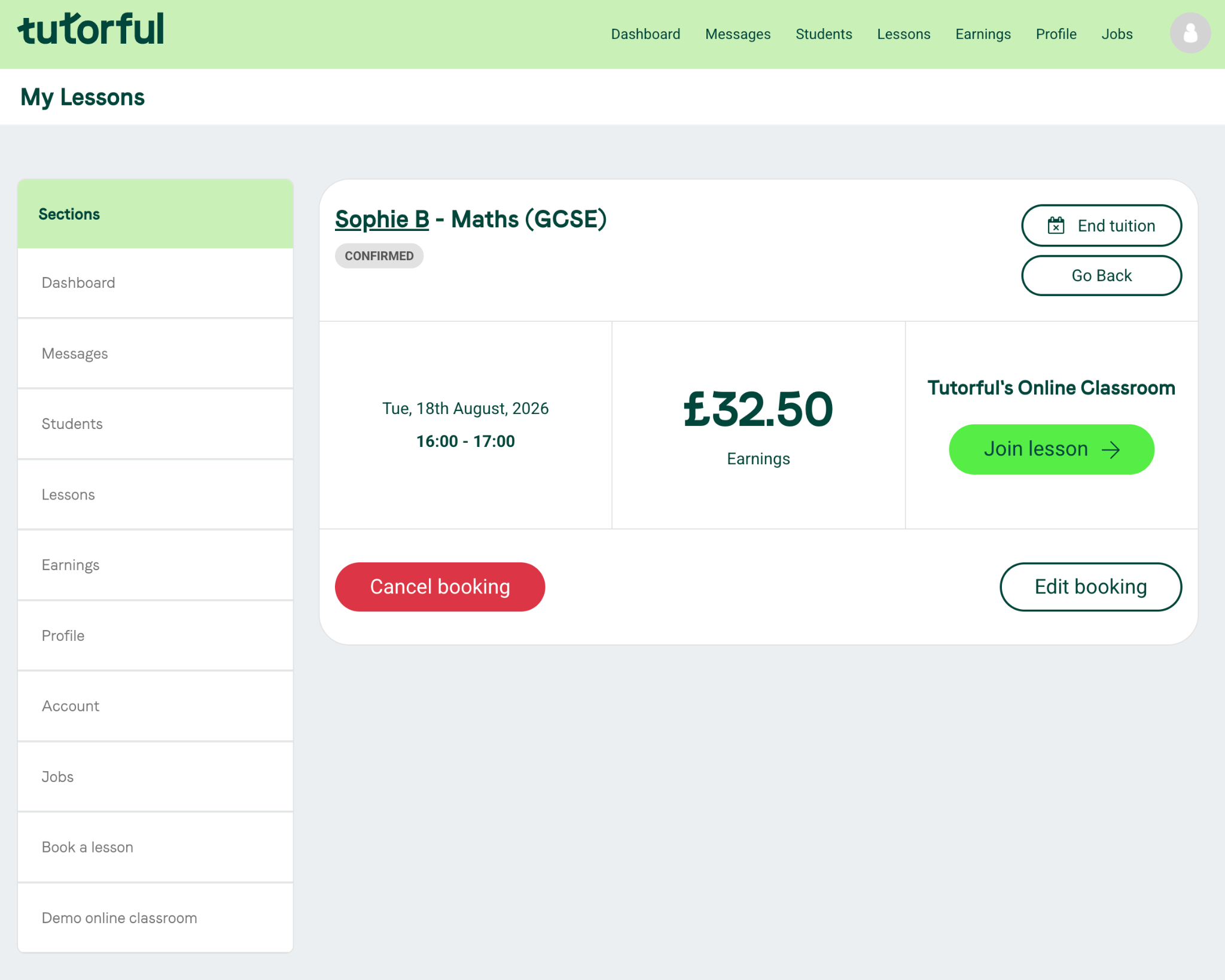
Task: Select Dashboard in the Sections sidebar
Action: pos(156,283)
